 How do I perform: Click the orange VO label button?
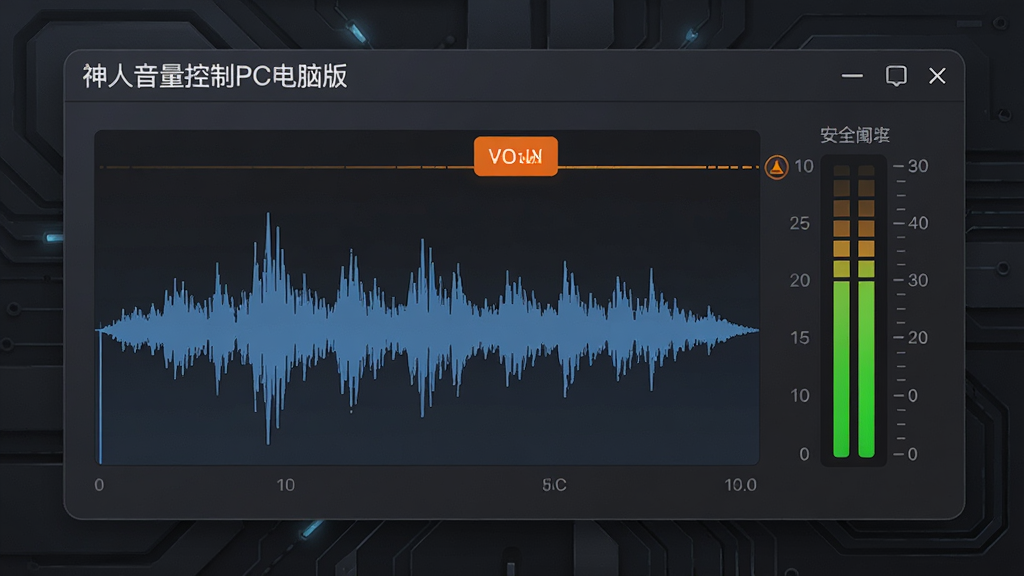(516, 156)
